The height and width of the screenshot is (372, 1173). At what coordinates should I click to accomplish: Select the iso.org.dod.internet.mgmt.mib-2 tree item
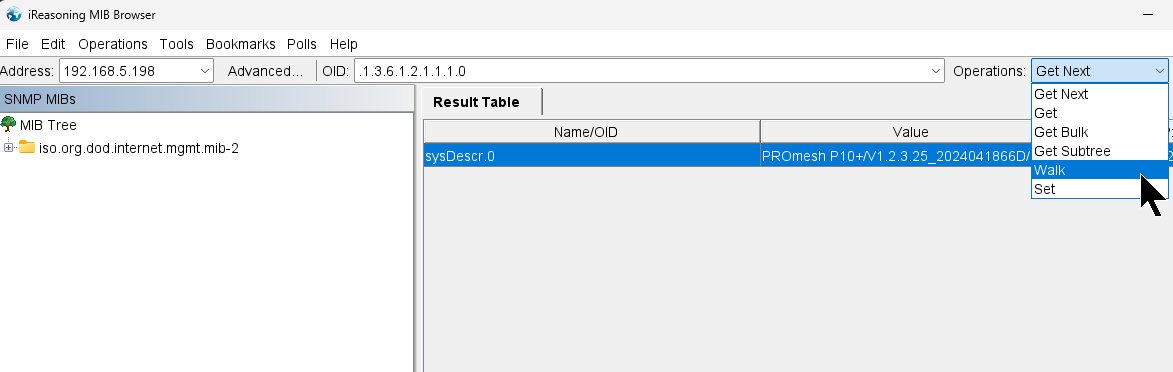tap(138, 148)
